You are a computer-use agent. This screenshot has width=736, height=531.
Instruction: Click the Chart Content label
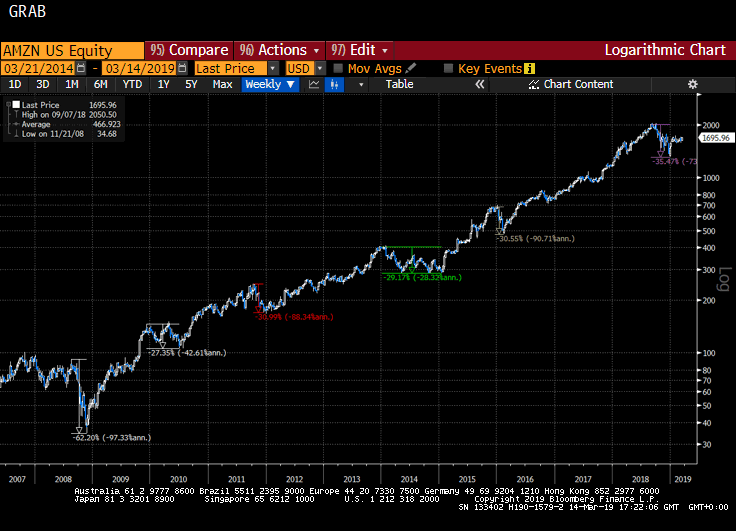point(578,85)
